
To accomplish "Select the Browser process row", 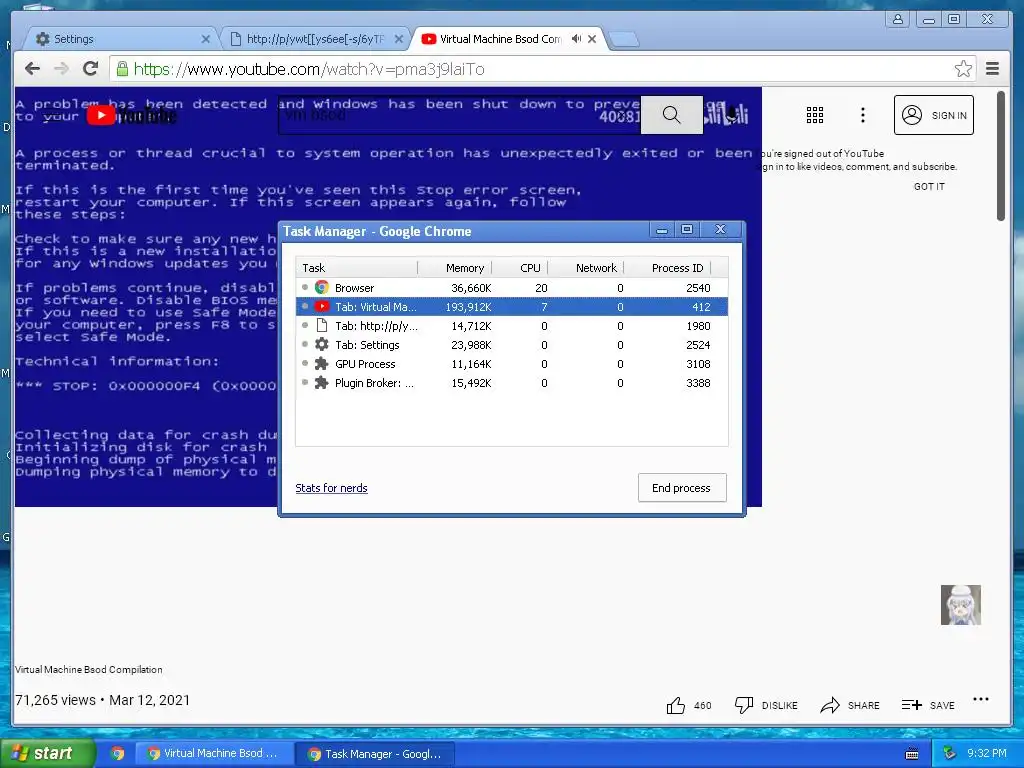I will pos(512,288).
